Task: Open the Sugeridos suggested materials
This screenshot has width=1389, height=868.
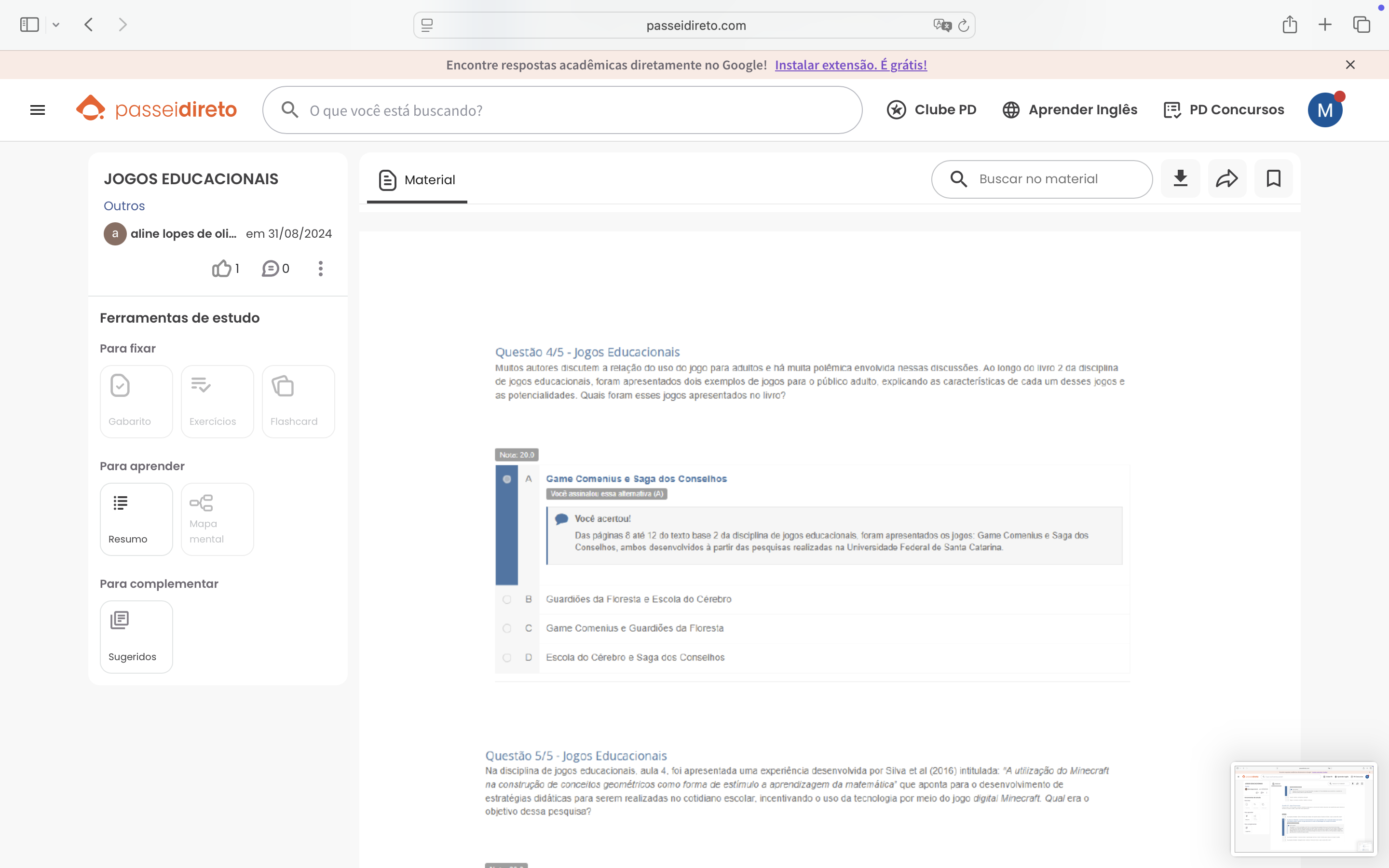Action: coord(136,637)
